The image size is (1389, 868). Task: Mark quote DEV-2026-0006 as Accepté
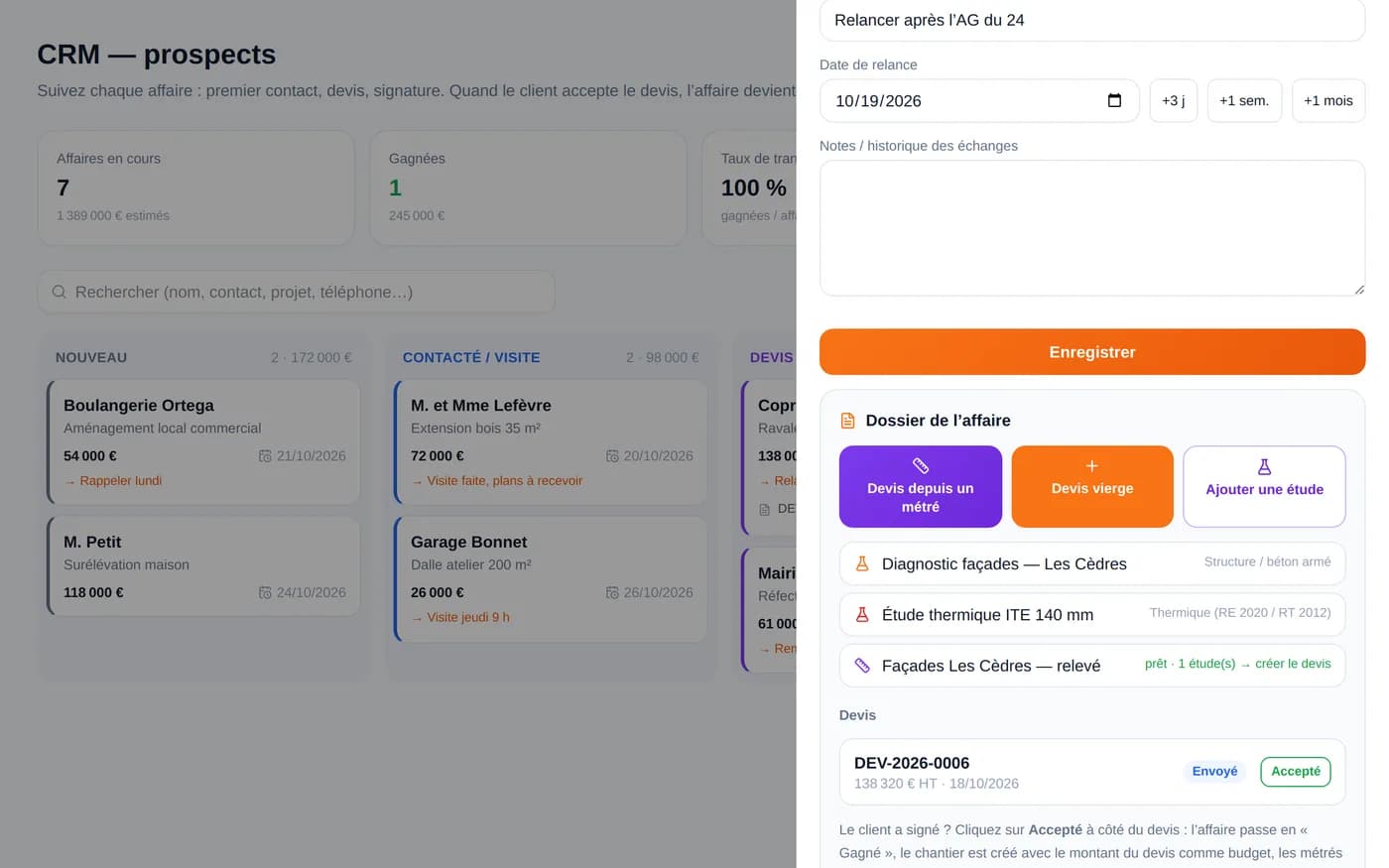1296,772
